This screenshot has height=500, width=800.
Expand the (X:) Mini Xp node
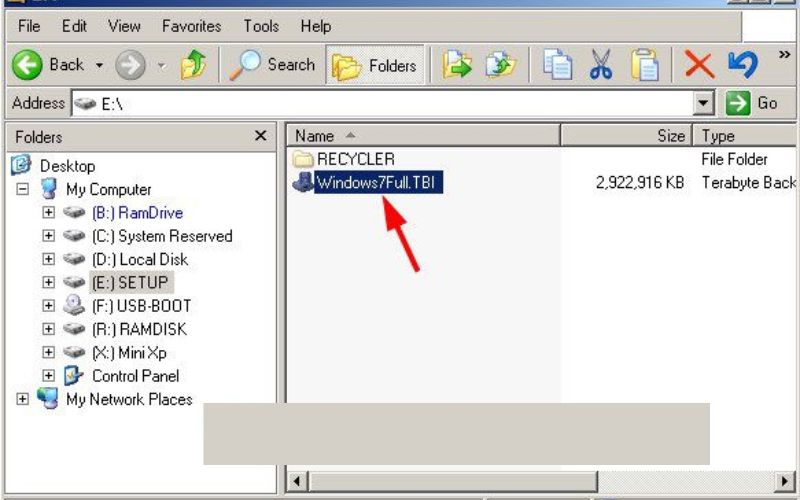point(48,352)
